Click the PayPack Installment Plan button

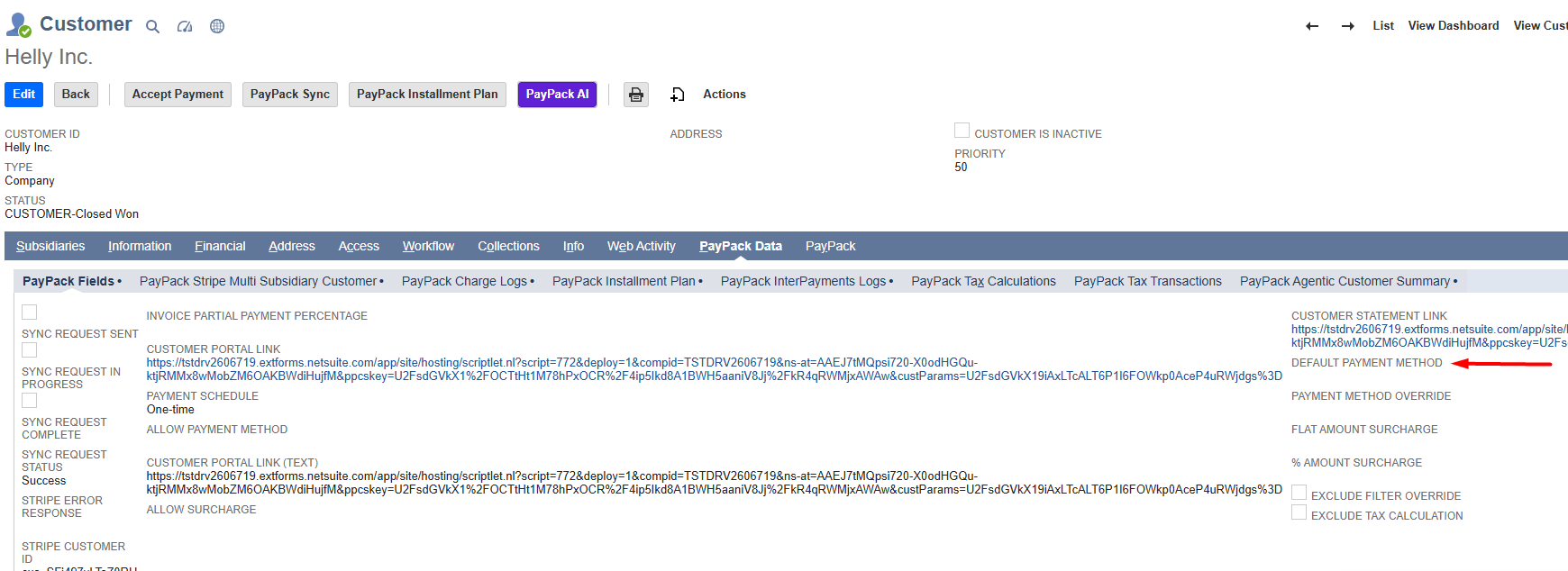427,95
